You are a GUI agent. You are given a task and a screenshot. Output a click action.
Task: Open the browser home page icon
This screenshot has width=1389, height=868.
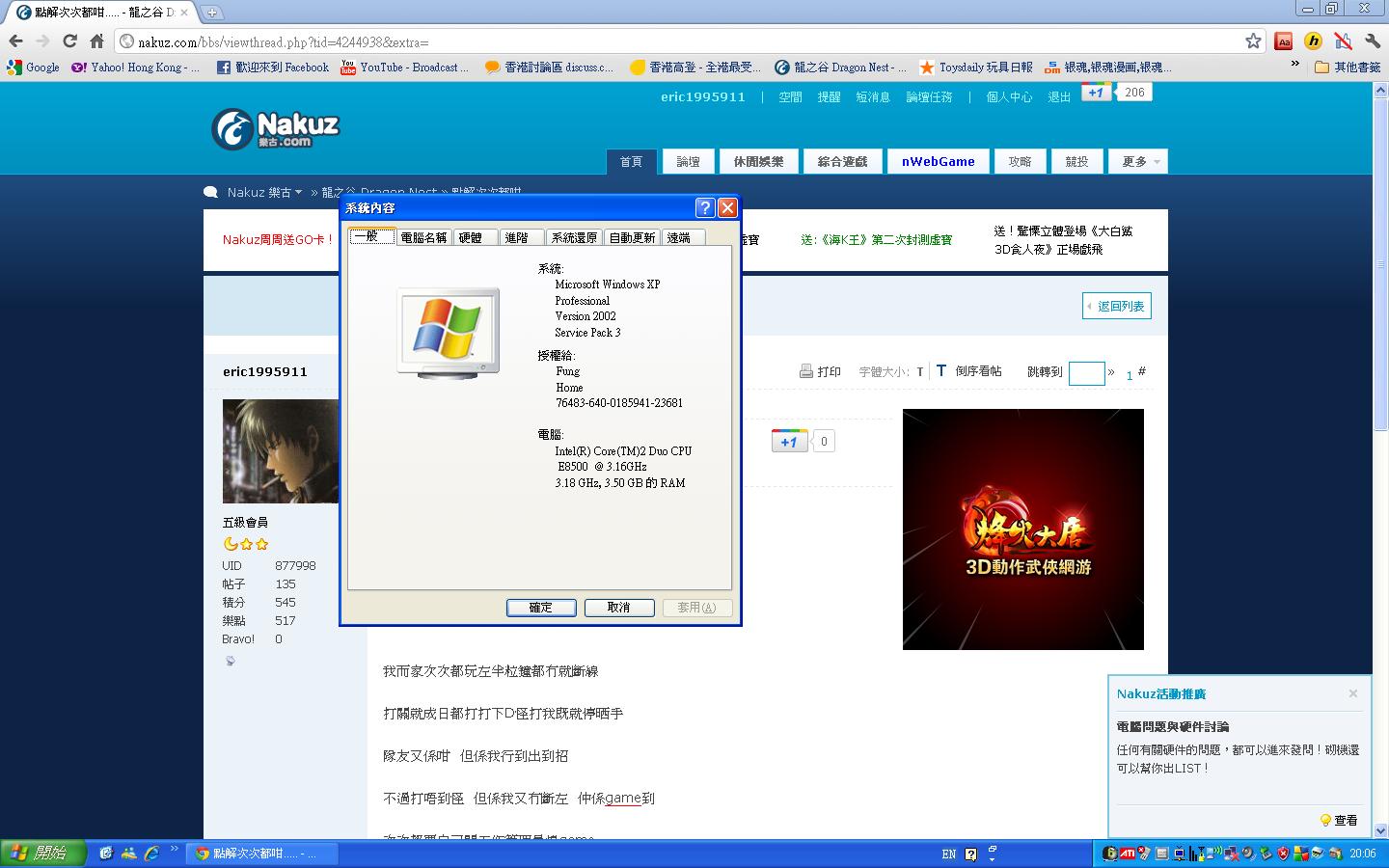(96, 41)
